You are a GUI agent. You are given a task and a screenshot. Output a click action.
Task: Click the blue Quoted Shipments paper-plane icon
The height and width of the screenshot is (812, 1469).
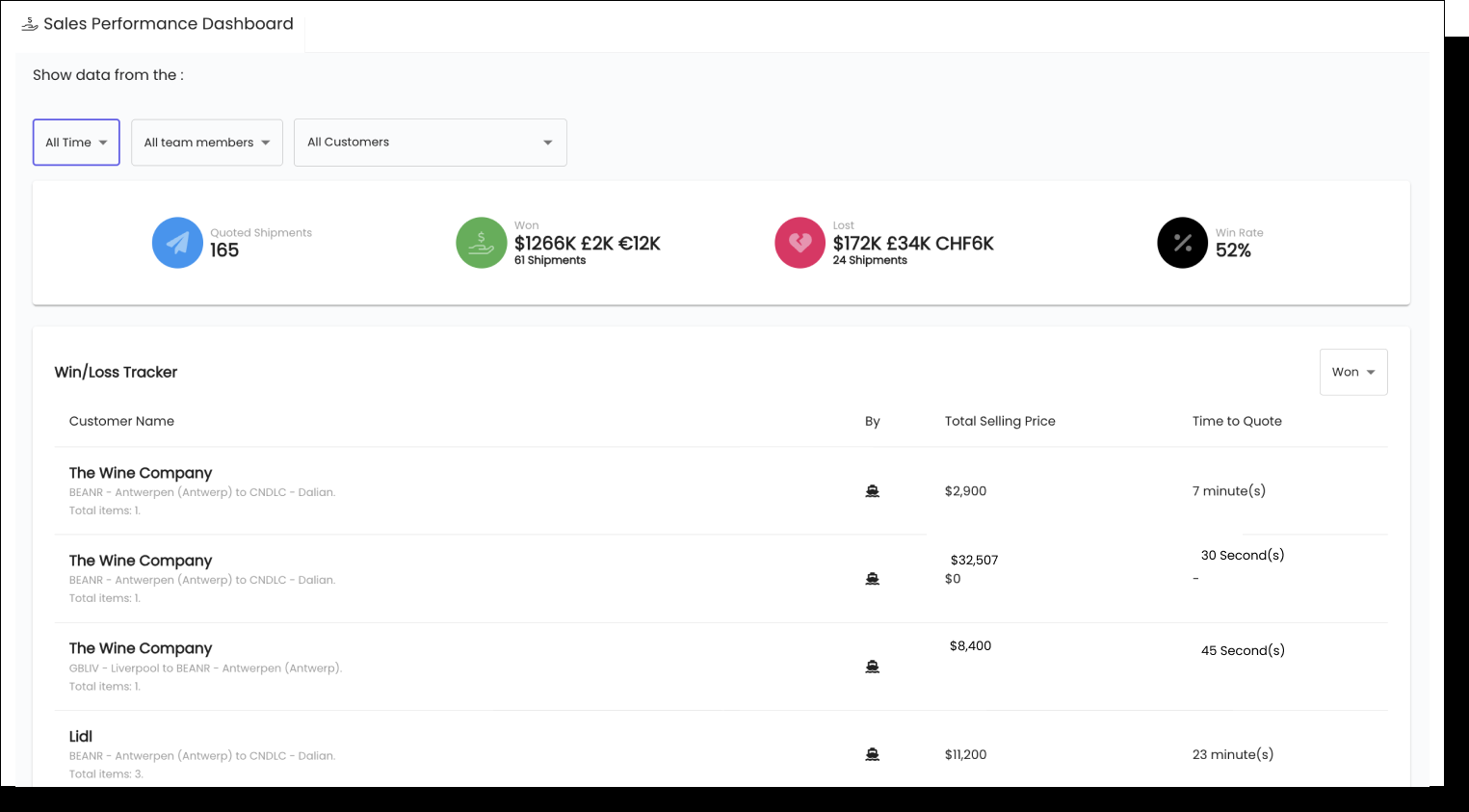point(177,243)
